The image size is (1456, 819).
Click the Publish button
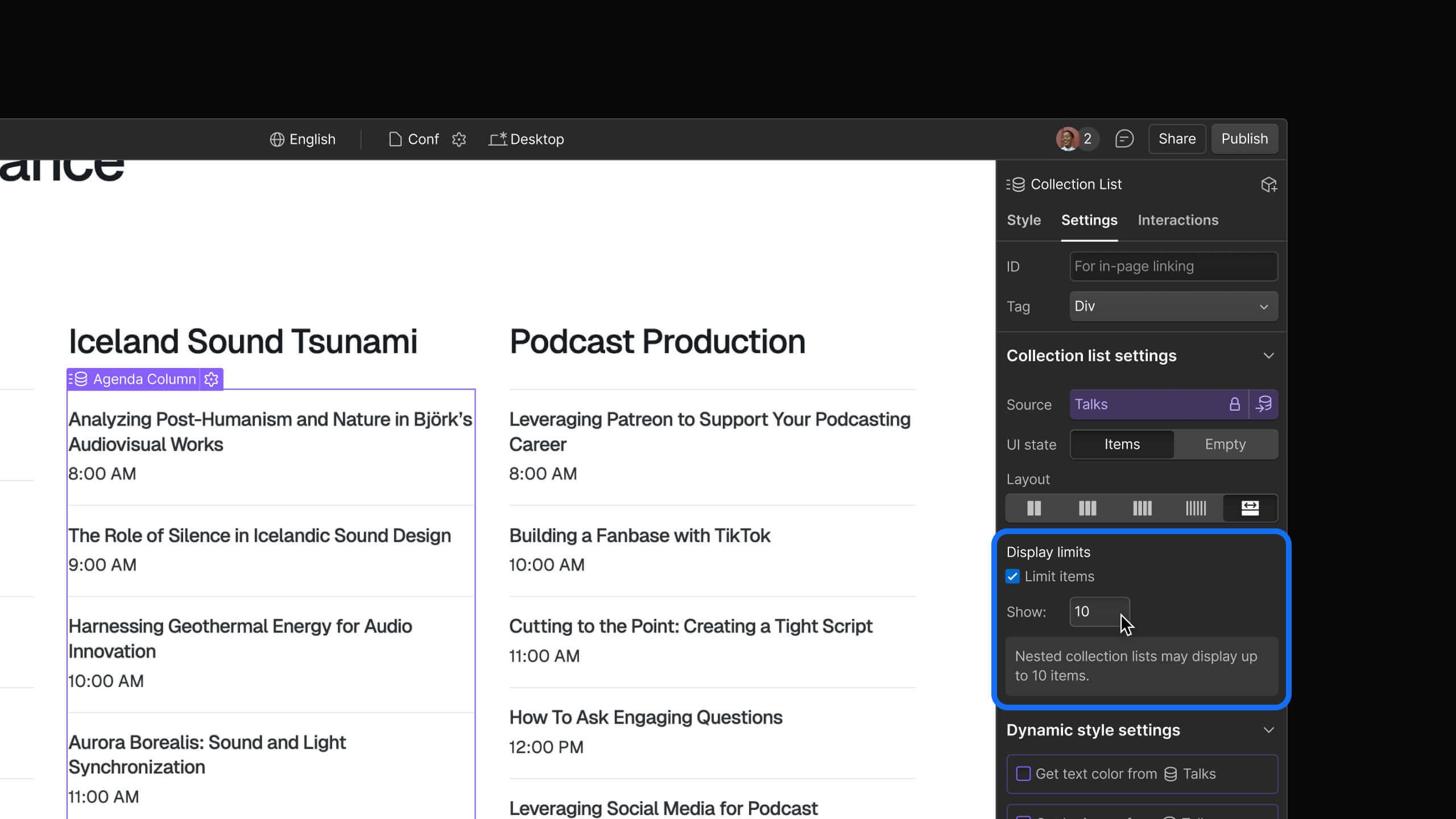click(x=1244, y=139)
